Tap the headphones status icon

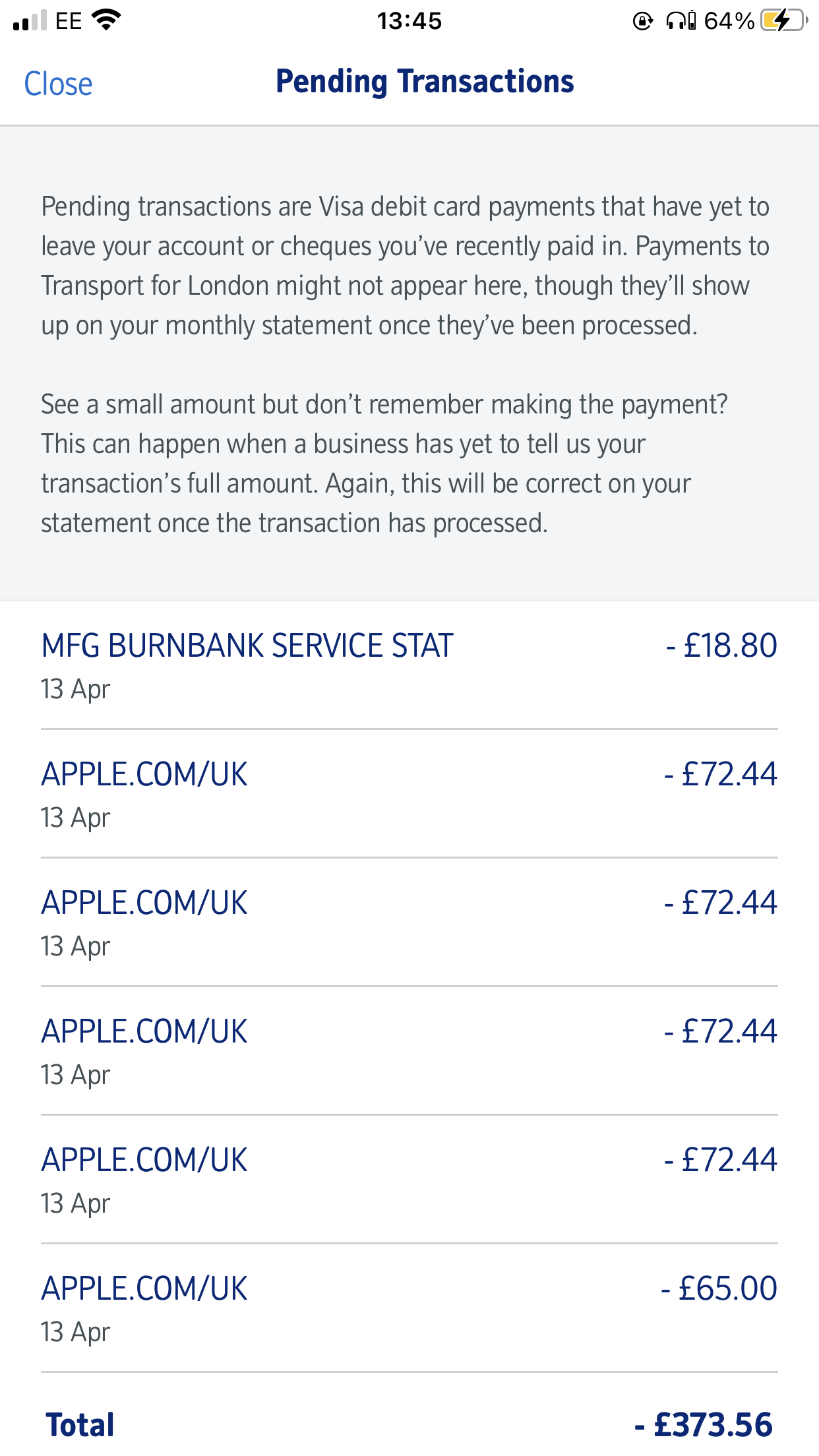pos(680,21)
